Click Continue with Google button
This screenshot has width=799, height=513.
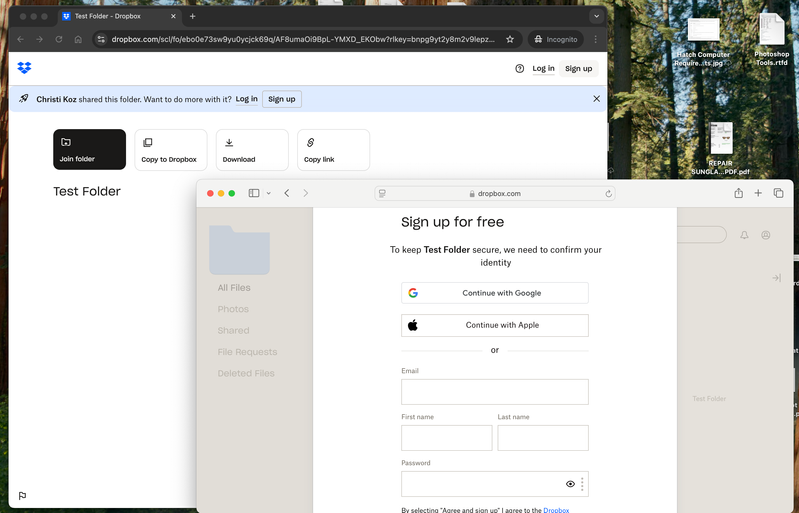coord(494,293)
